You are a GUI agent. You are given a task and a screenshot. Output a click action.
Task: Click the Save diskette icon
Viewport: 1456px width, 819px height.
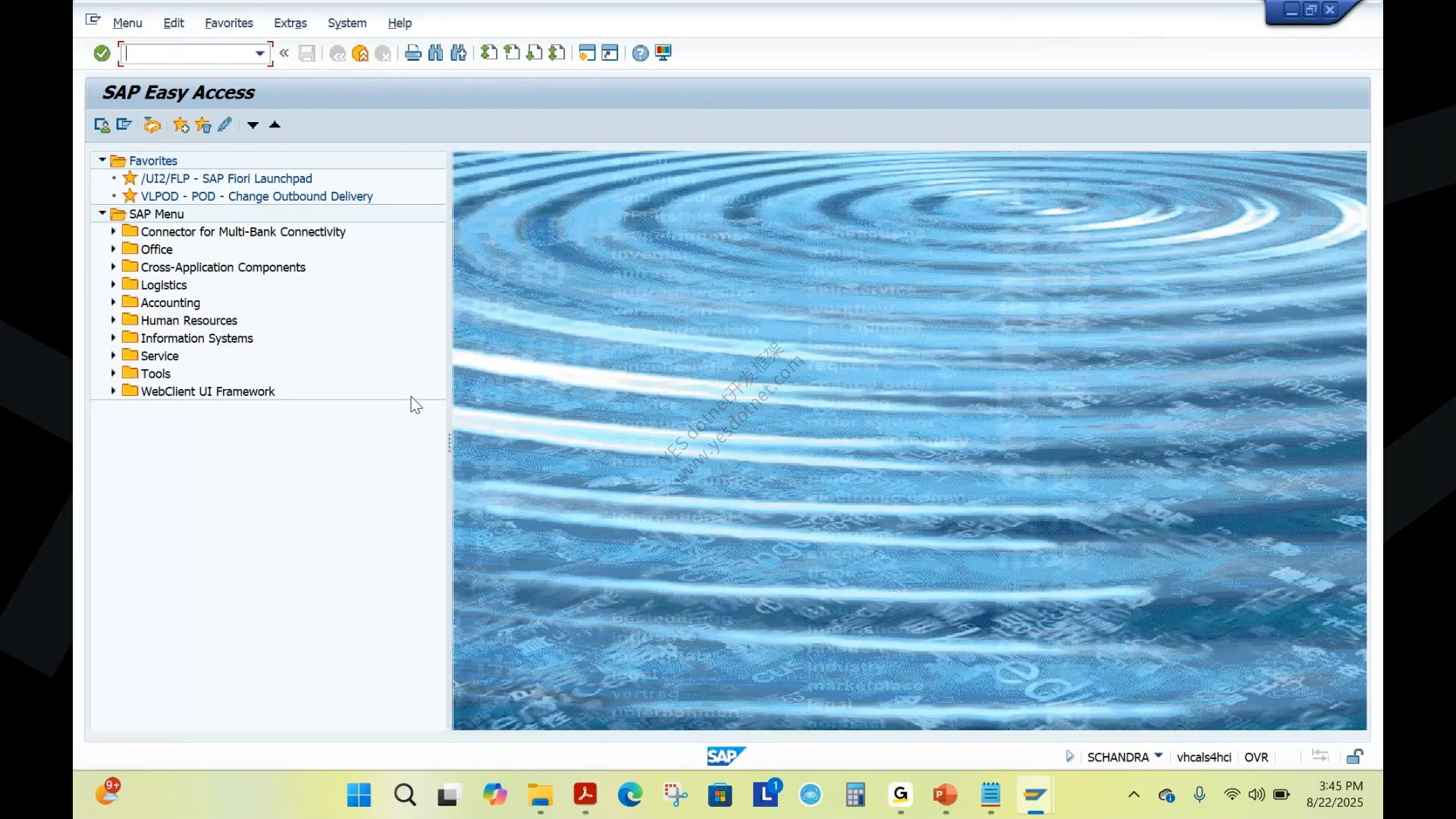pos(307,53)
